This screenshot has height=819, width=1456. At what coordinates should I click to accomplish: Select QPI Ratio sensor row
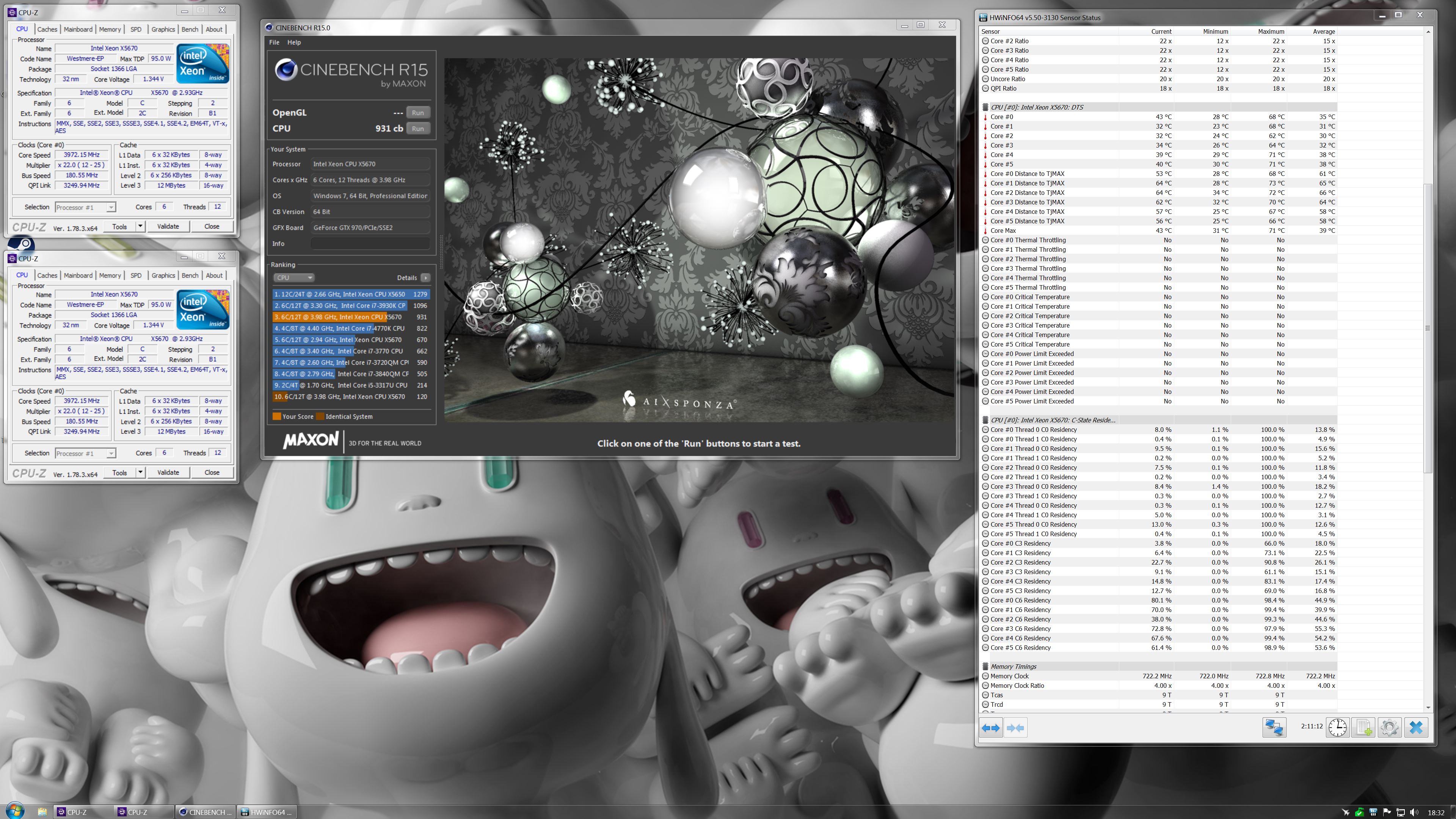pos(1159,89)
